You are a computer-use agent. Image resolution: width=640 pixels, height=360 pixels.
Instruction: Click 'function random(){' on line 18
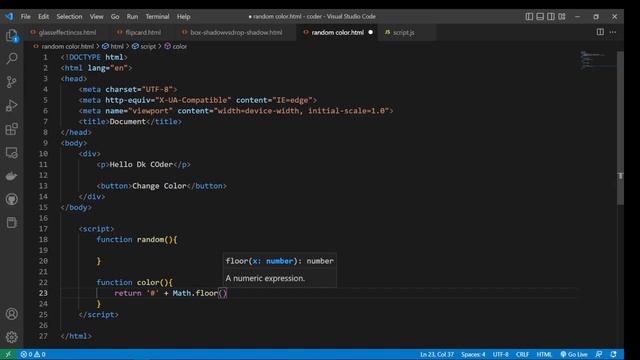137,240
